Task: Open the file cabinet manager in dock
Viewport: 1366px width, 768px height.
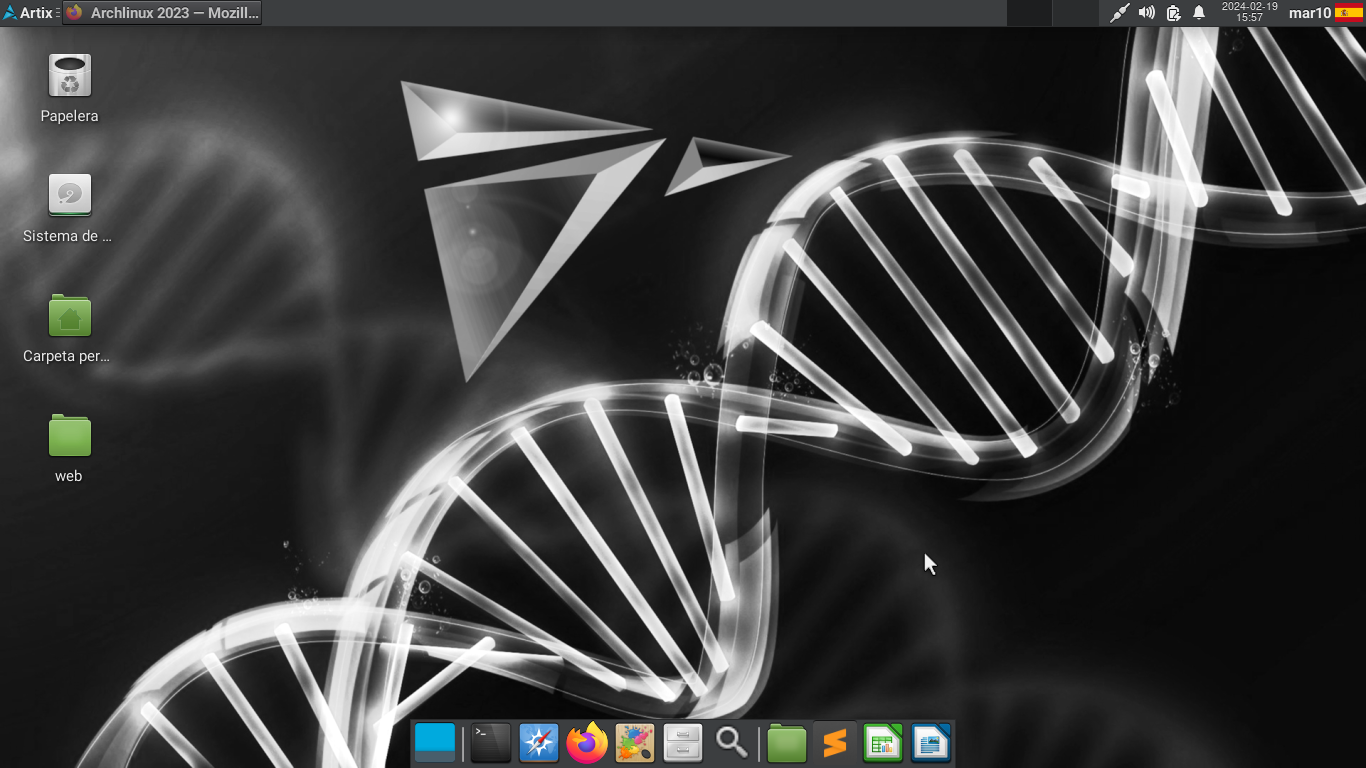Action: pyautogui.click(x=684, y=744)
